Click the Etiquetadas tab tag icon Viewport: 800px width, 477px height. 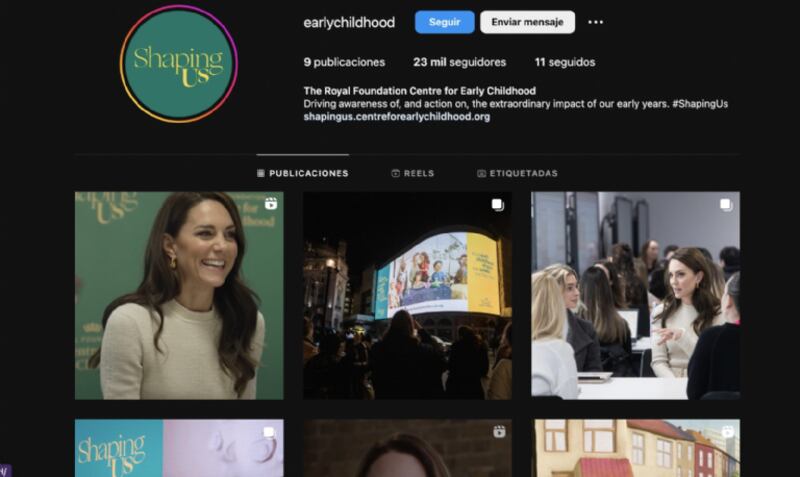click(482, 173)
